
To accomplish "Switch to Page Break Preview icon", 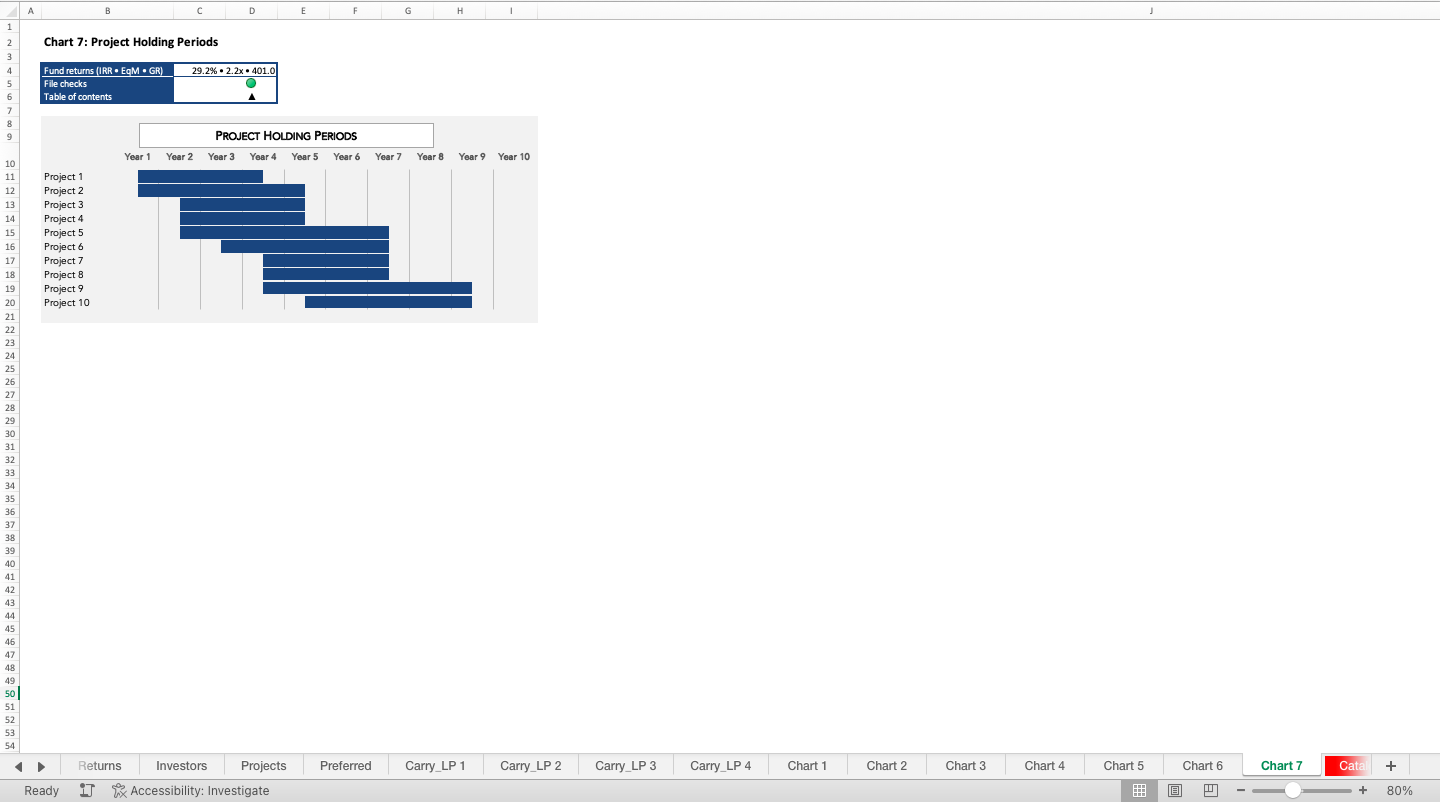I will pos(1211,791).
